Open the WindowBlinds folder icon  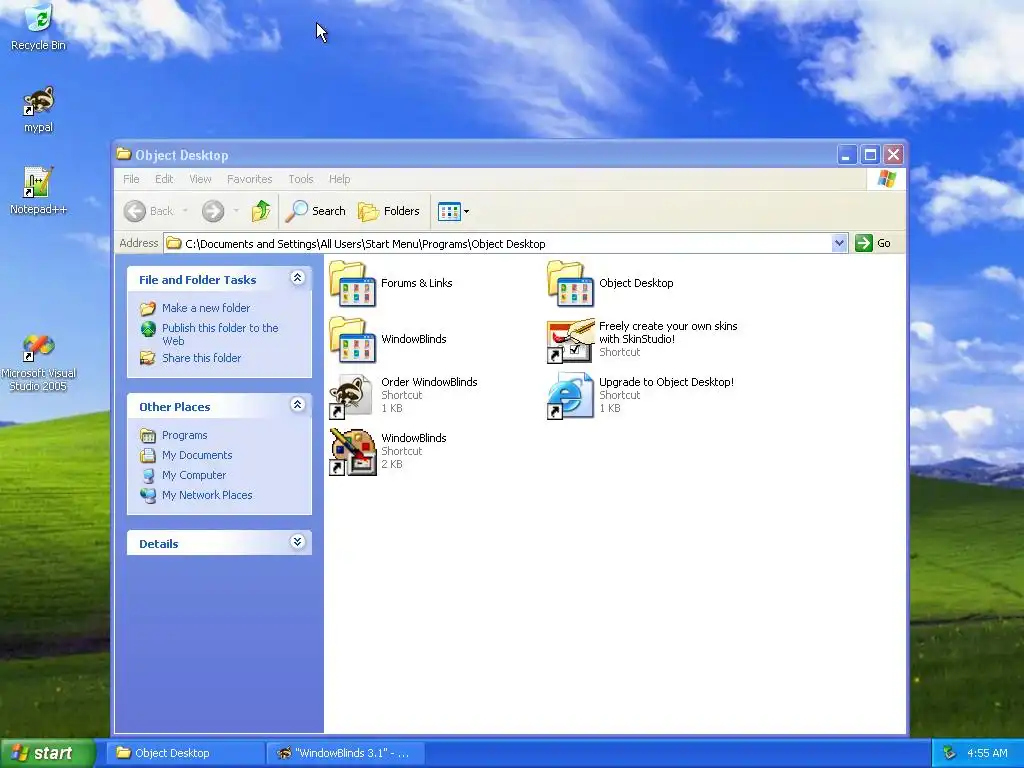tap(353, 340)
